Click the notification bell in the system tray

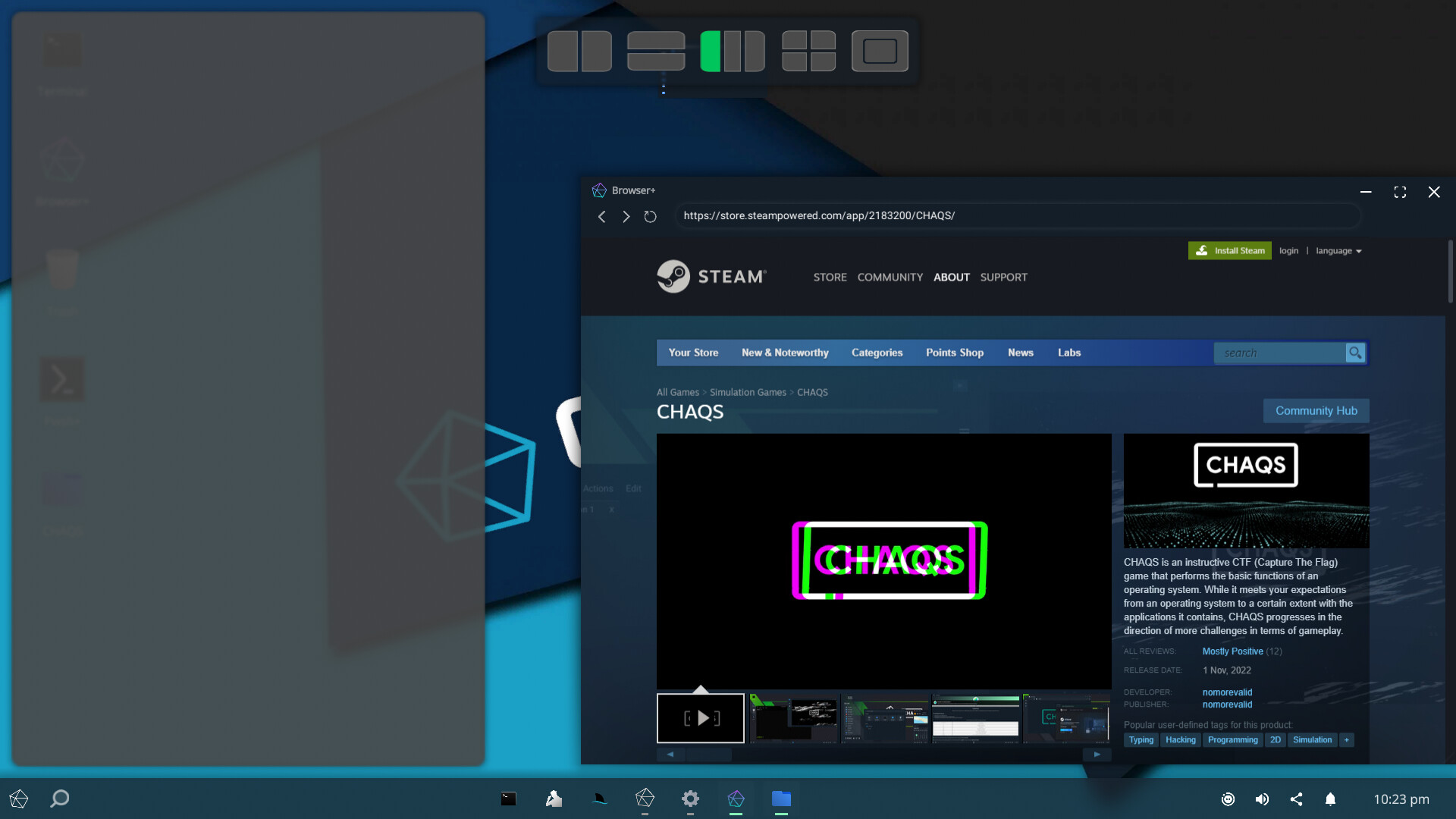click(1331, 799)
